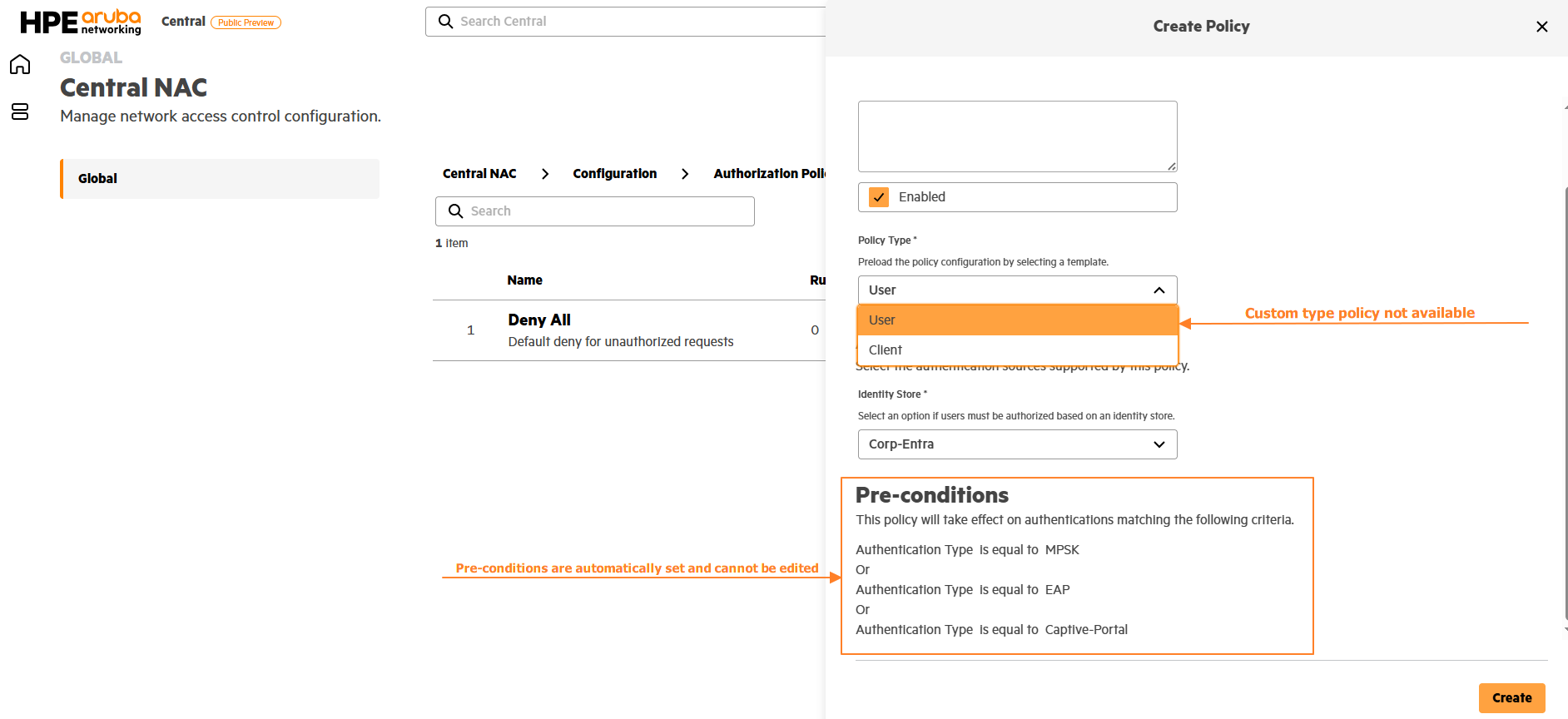Click the Identity Store field label
Image resolution: width=1568 pixels, height=719 pixels.
click(x=892, y=394)
